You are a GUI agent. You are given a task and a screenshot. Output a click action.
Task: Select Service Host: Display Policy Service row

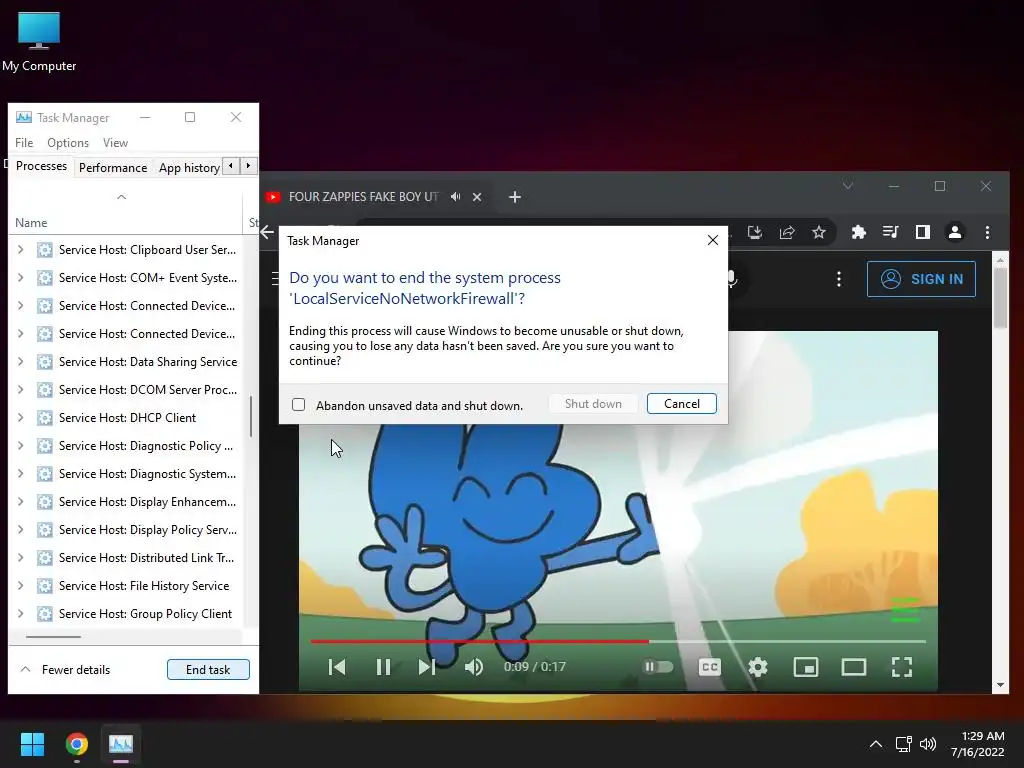tap(127, 530)
